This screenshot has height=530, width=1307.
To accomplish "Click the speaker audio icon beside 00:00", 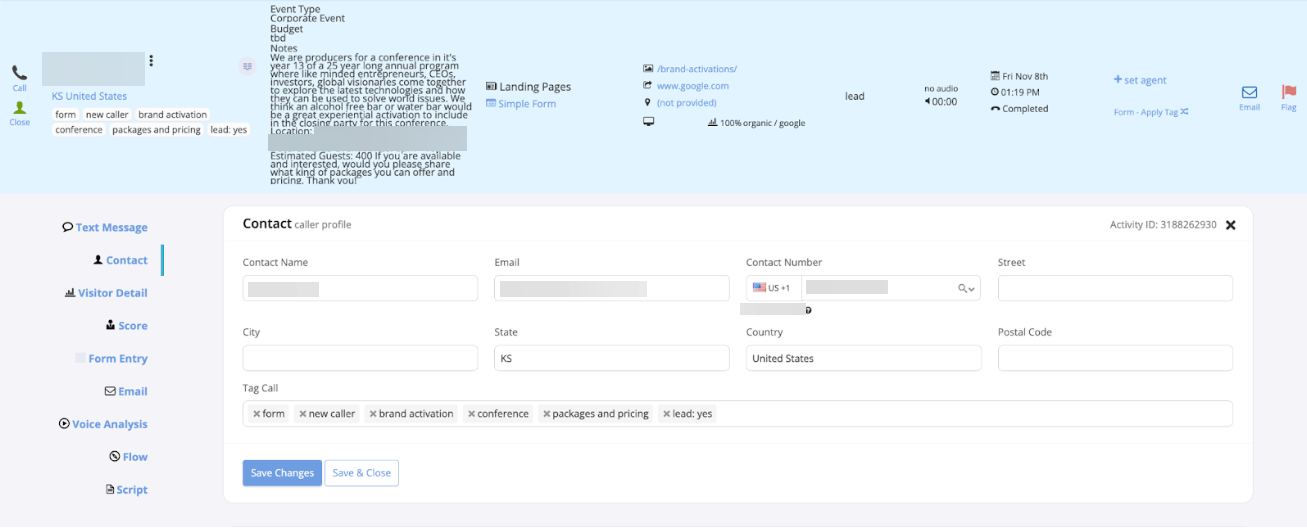I will point(927,101).
